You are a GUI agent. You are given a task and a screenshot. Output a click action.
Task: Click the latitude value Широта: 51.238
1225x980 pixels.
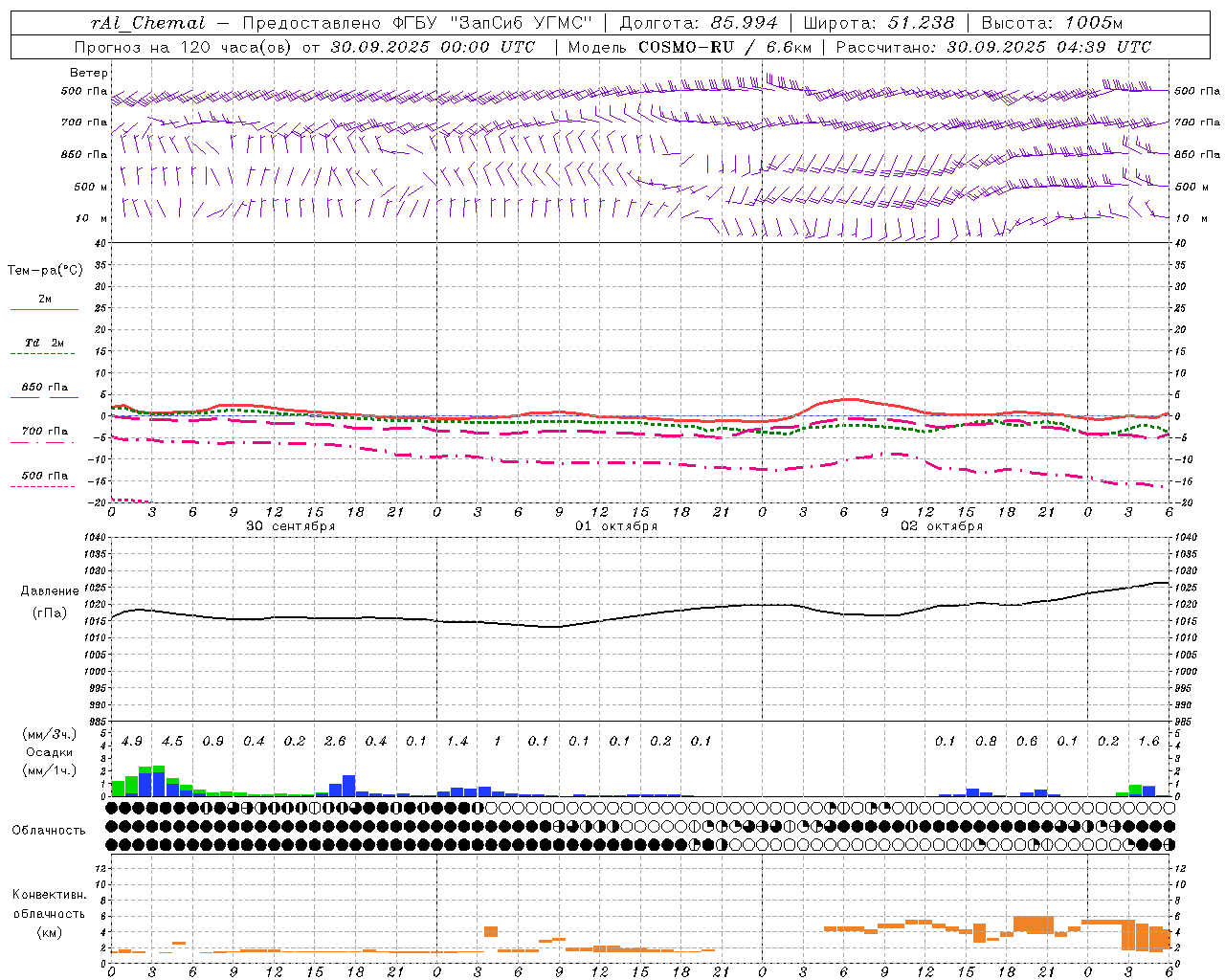[880, 23]
